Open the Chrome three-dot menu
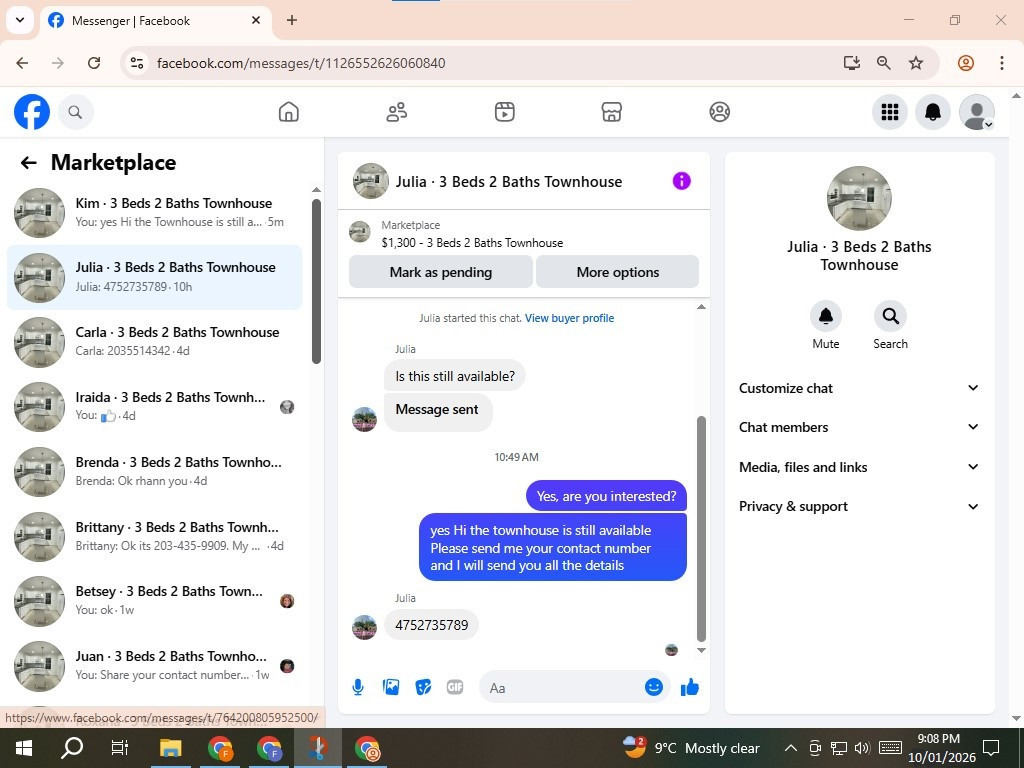The width and height of the screenshot is (1024, 768). point(1002,63)
